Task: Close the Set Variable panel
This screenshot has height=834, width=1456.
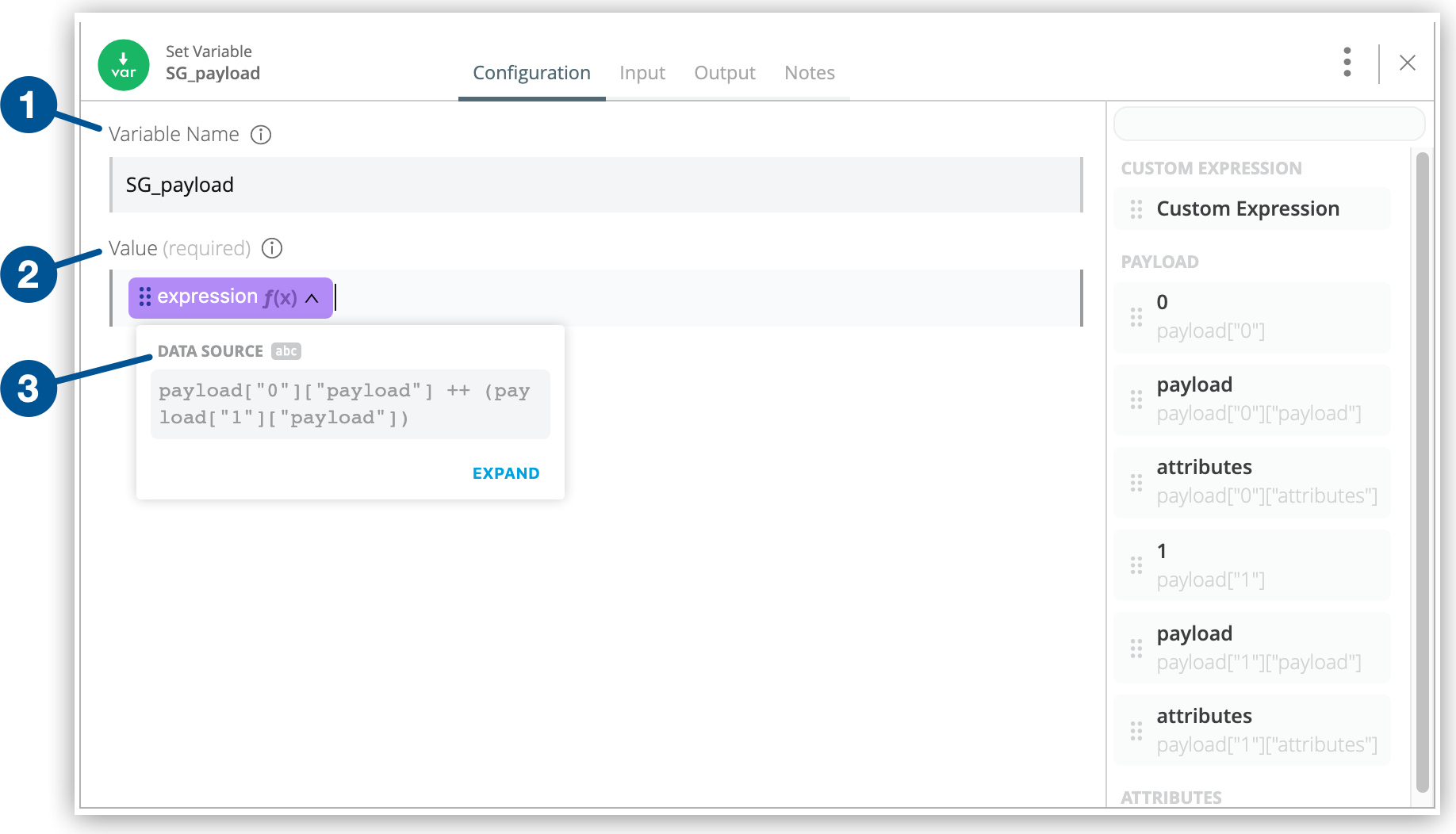Action: (1407, 63)
